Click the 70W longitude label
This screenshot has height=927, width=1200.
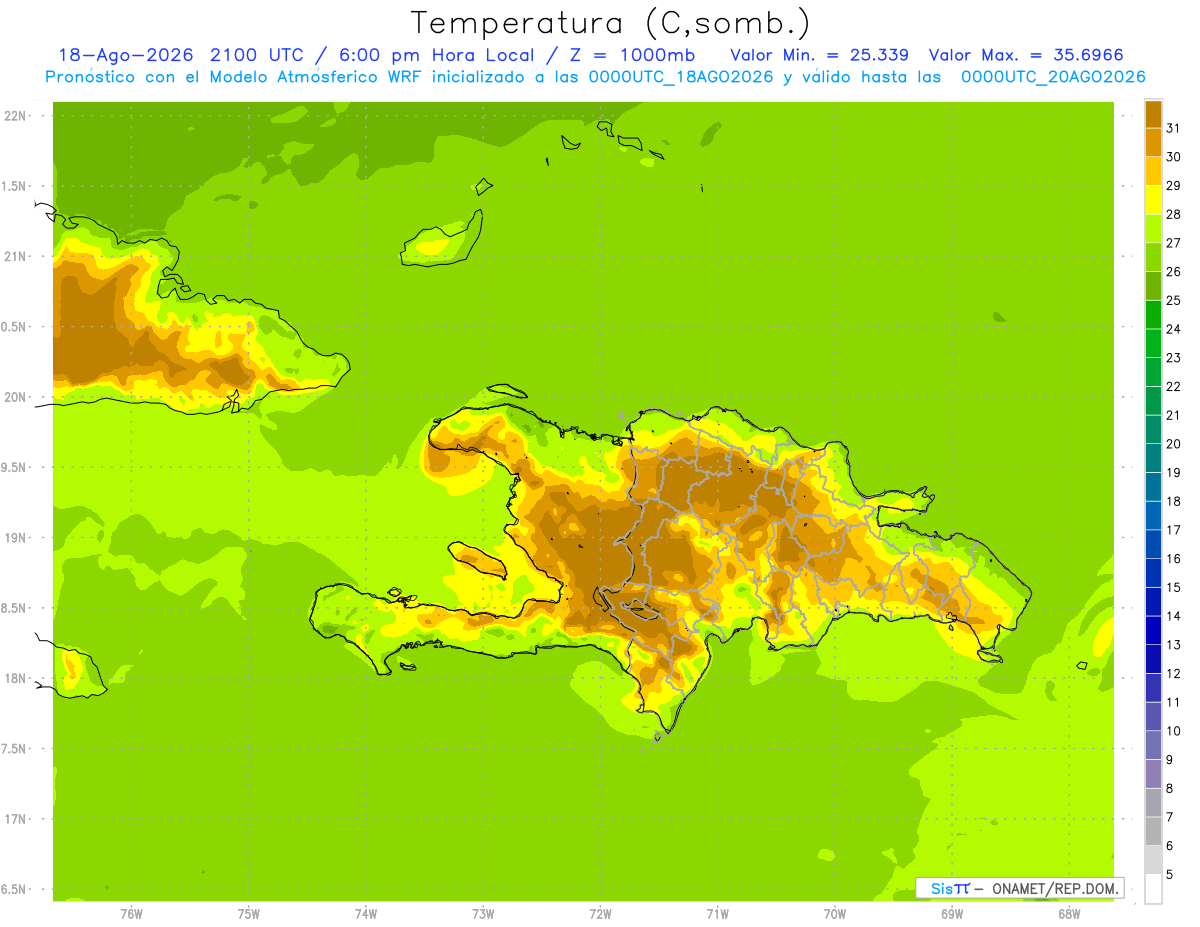835,913
